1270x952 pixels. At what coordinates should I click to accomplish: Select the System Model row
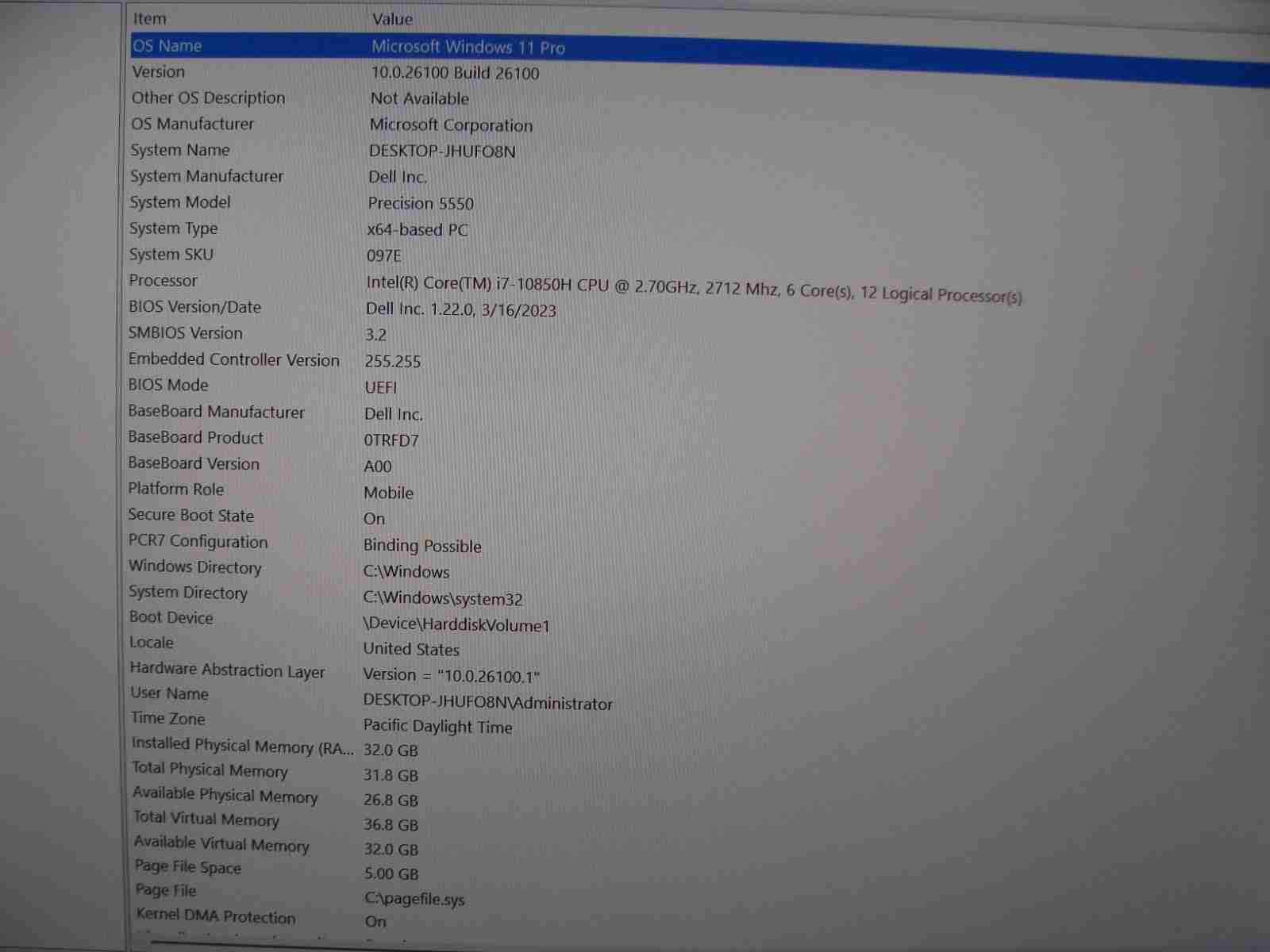click(180, 202)
